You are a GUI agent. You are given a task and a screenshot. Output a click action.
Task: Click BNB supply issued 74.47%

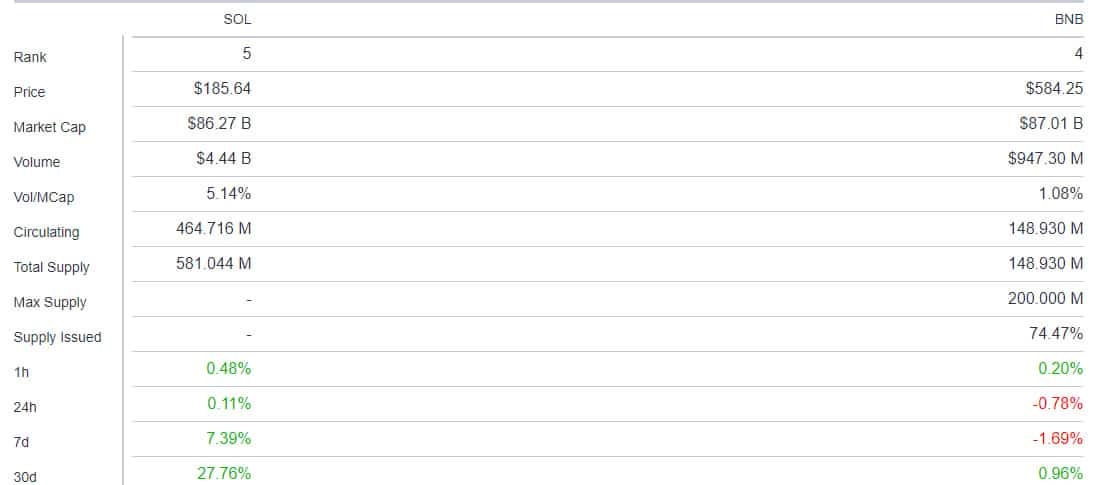click(1056, 334)
